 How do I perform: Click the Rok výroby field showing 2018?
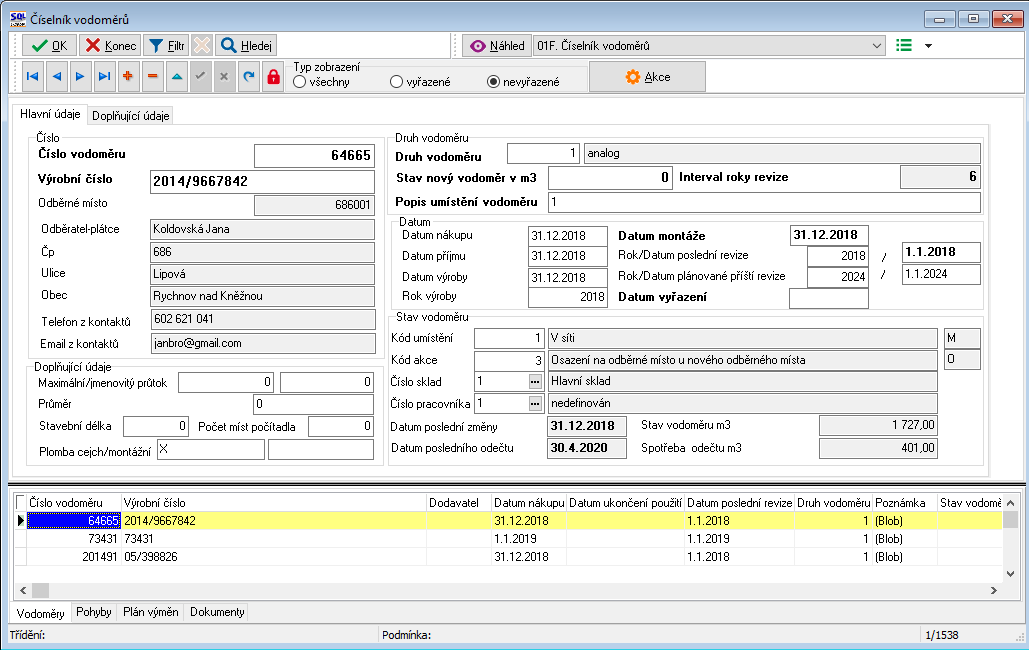(568, 297)
